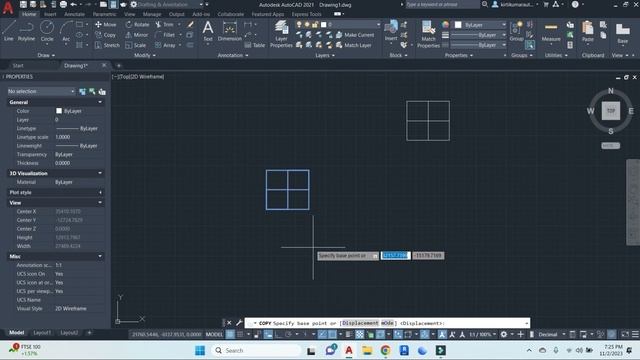Click the Erase tool icon
This screenshot has height=360, width=640.
[x=190, y=24]
